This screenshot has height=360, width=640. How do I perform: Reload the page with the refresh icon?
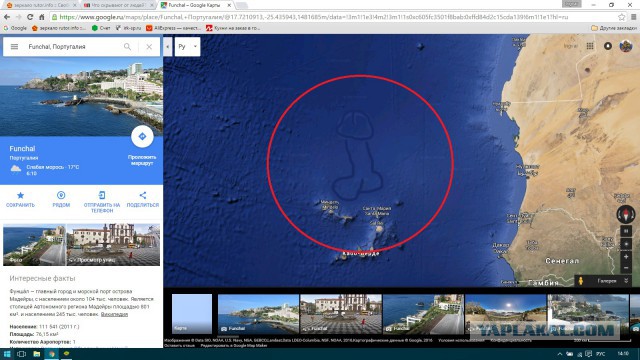tap(30, 17)
